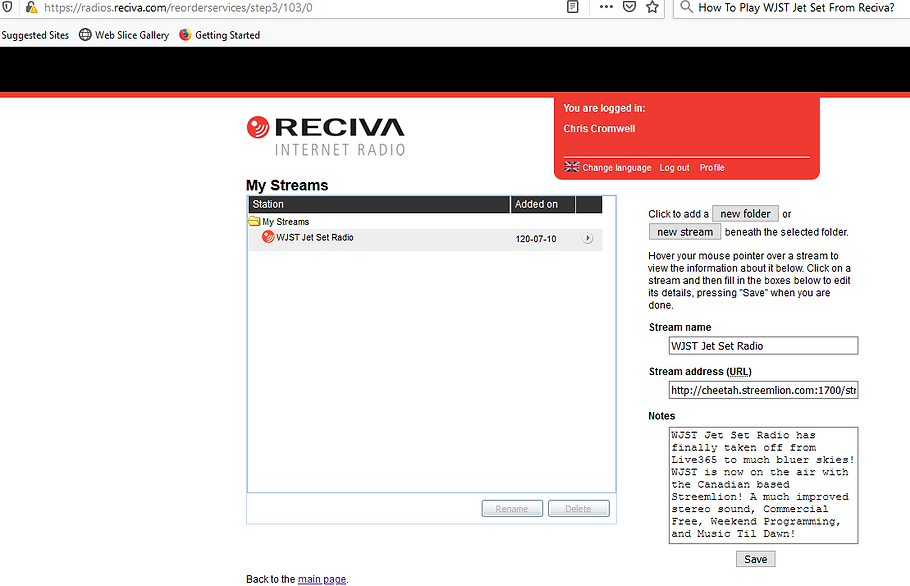
Task: Open the Profile link
Action: (712, 168)
